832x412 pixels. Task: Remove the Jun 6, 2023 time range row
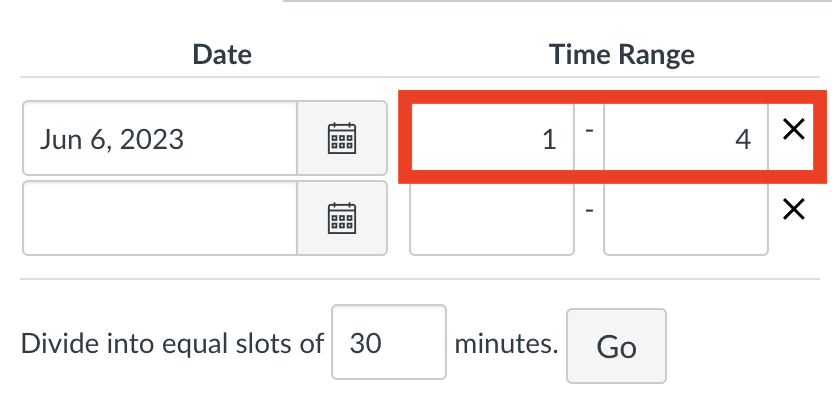click(794, 130)
